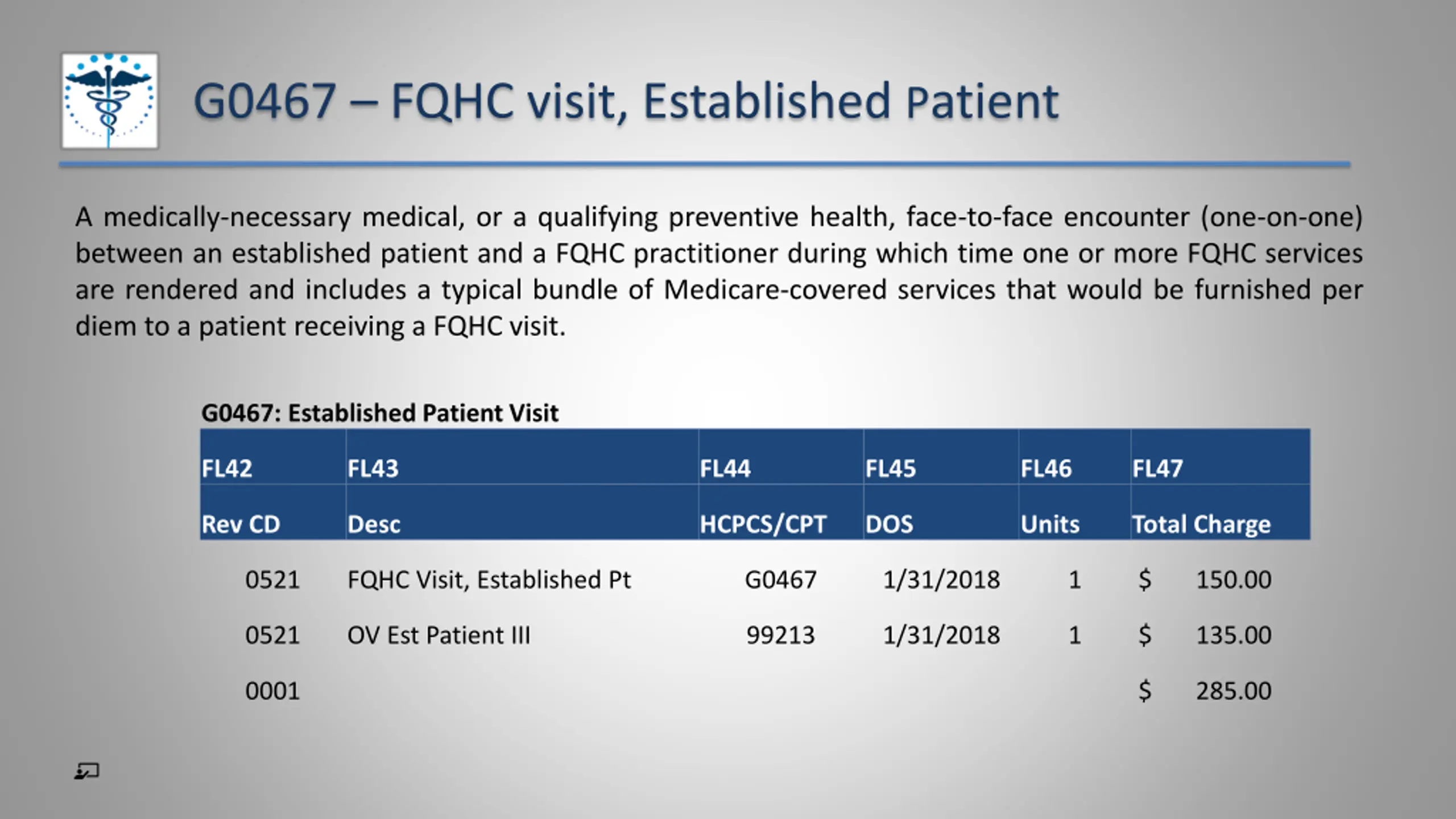1456x819 pixels.
Task: Click the definition paragraph text
Action: point(719,271)
